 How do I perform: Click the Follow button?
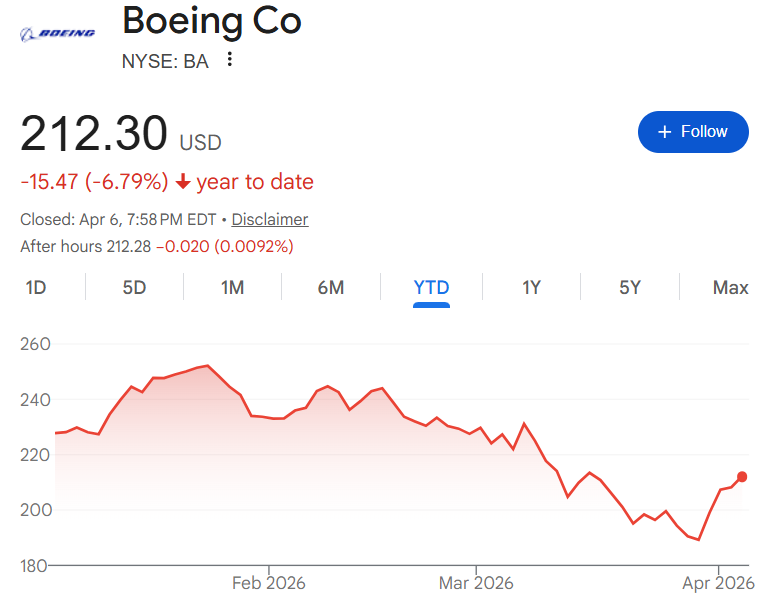[693, 132]
